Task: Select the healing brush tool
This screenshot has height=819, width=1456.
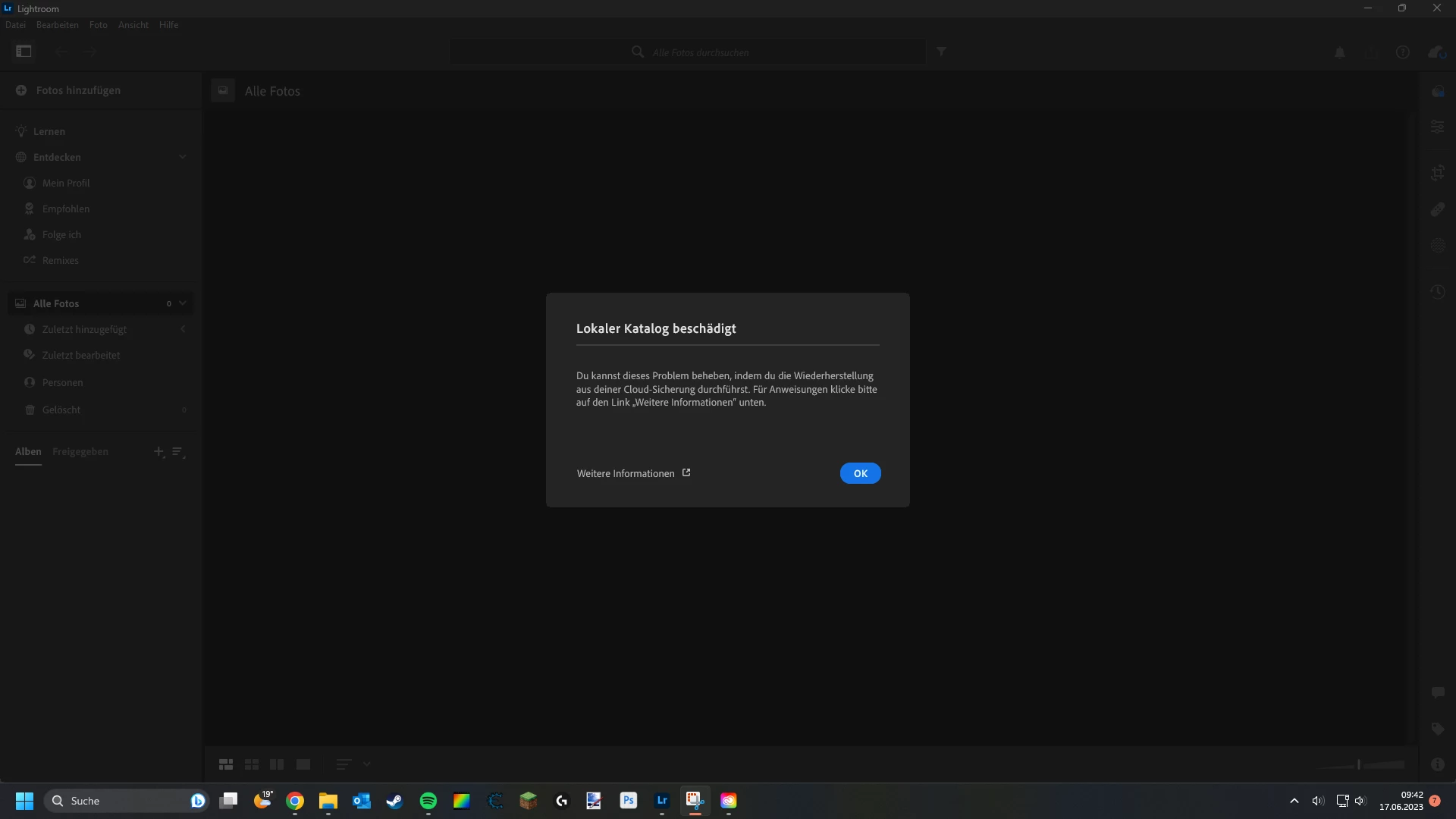Action: point(1437,209)
